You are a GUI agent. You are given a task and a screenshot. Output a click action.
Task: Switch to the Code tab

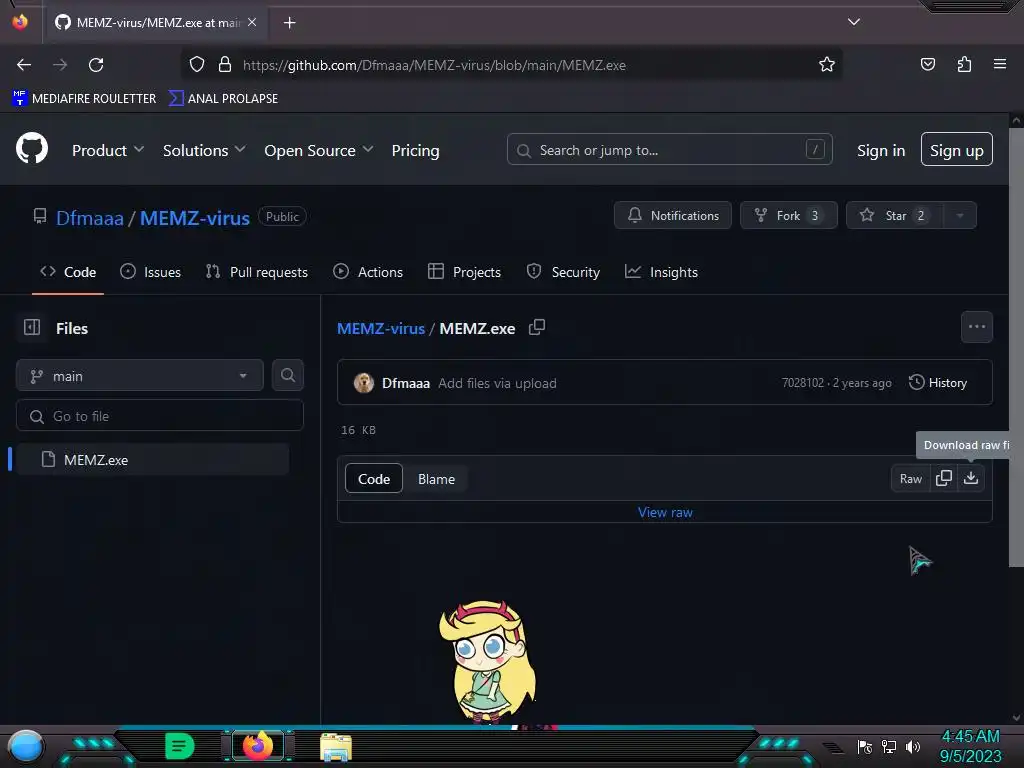68,272
